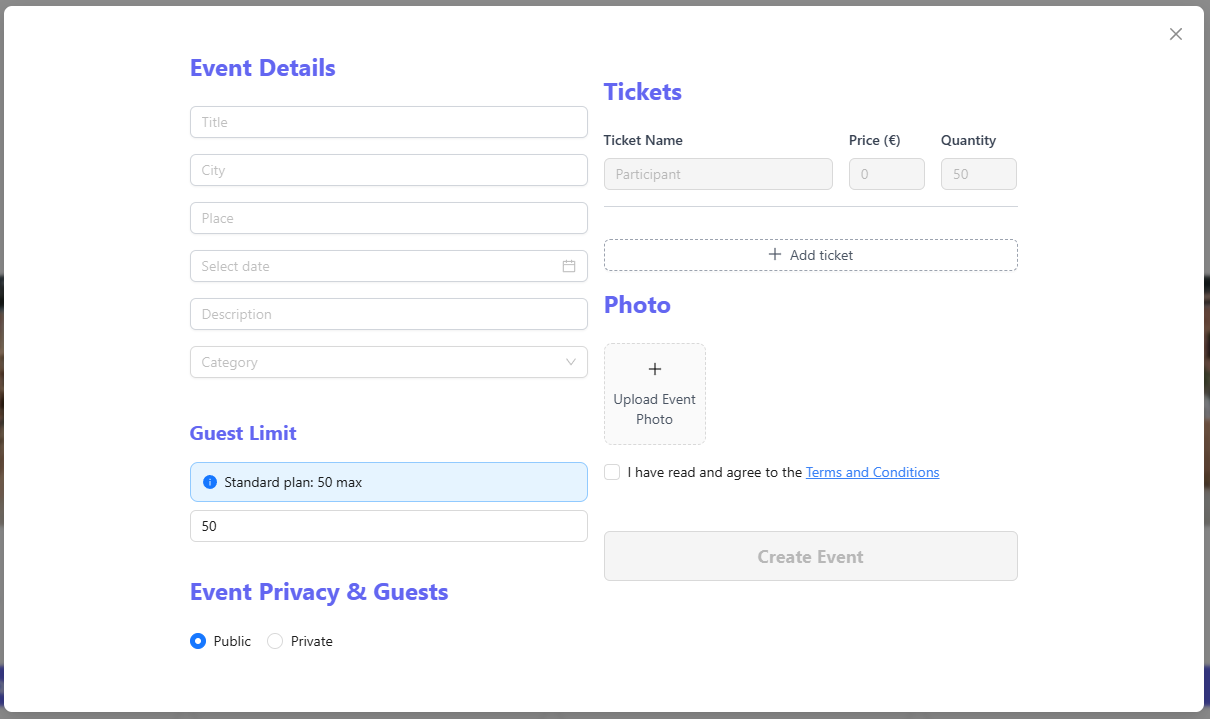The width and height of the screenshot is (1210, 719).
Task: Select the Private privacy option
Action: [275, 641]
